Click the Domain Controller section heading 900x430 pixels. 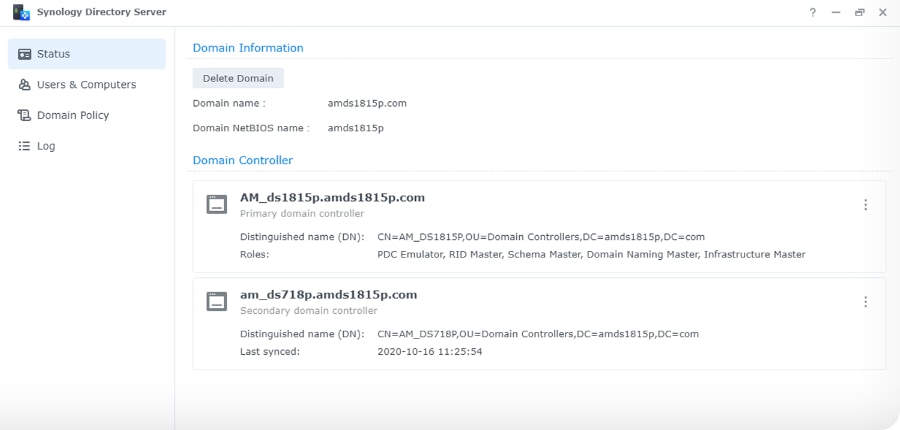point(242,160)
